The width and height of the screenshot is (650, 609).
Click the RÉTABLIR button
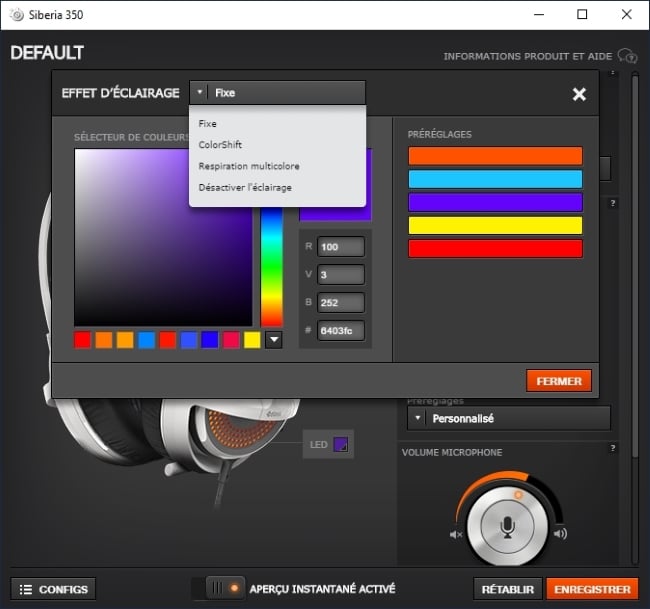[x=508, y=589]
